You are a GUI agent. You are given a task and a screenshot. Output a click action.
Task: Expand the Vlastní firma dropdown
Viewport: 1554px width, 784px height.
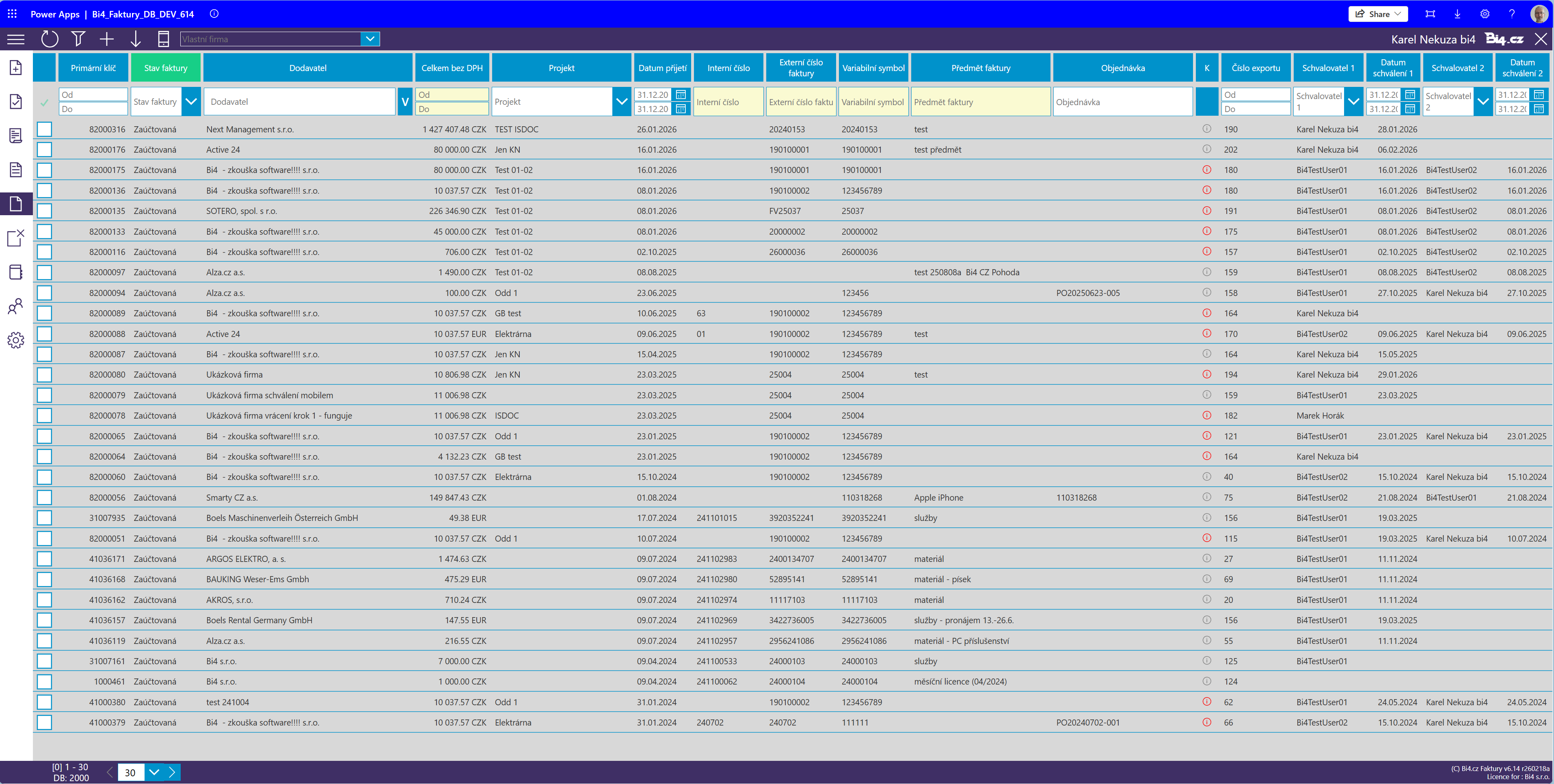370,39
